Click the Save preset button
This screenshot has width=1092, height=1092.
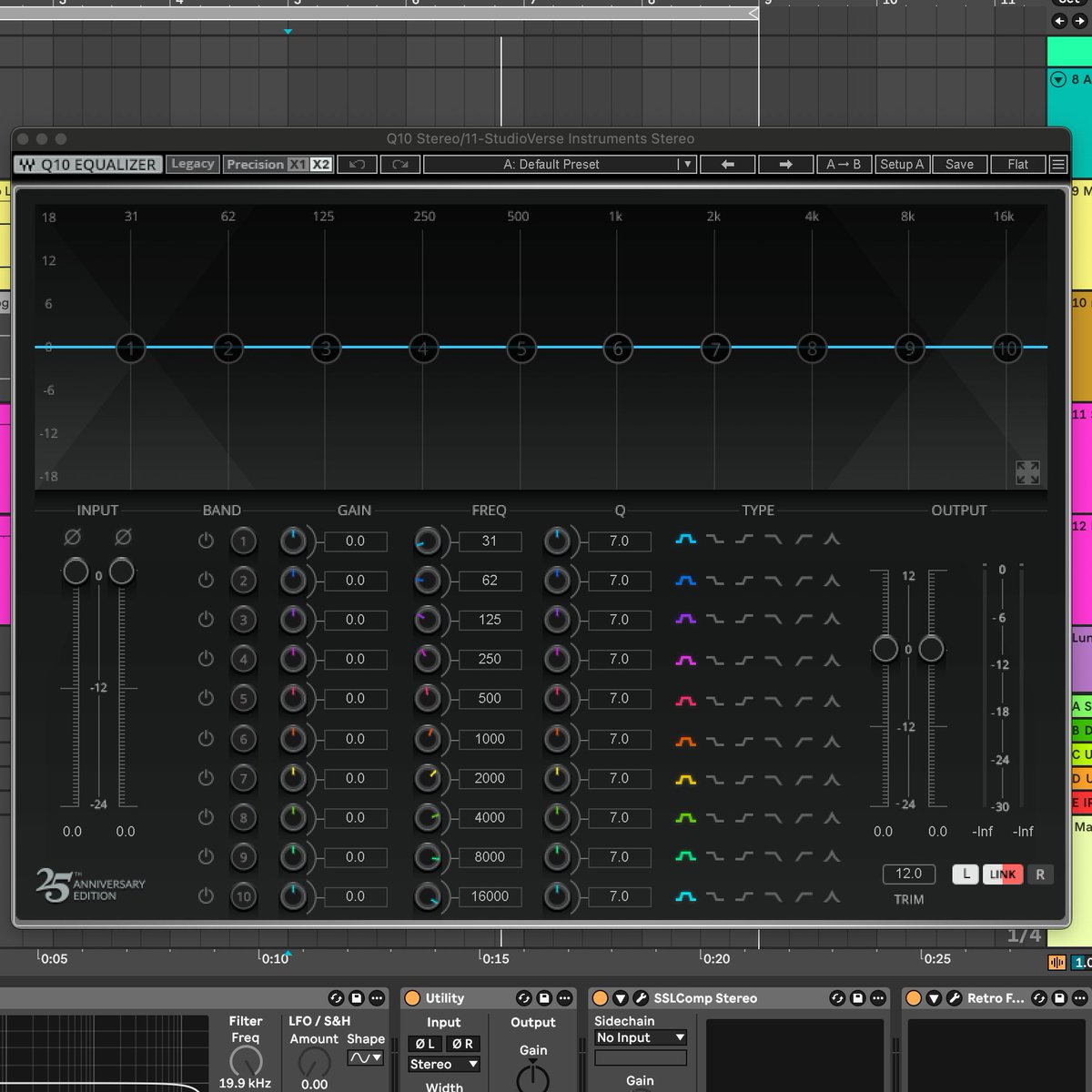pos(960,165)
